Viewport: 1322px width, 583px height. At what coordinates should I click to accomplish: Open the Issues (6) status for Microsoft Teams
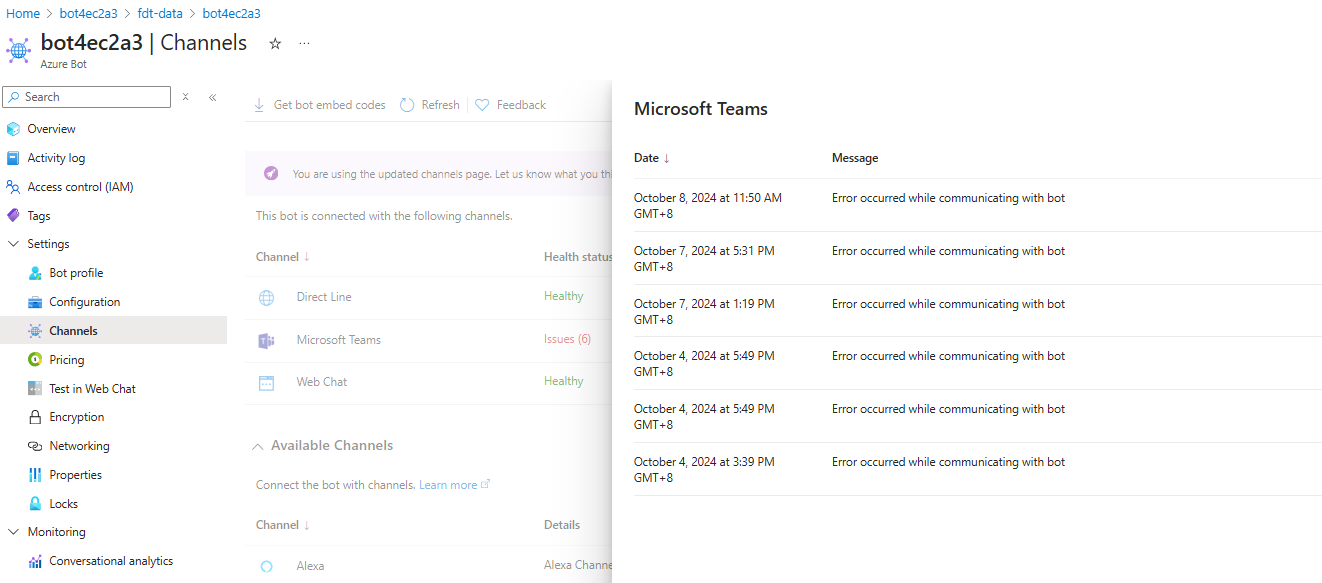(567, 339)
